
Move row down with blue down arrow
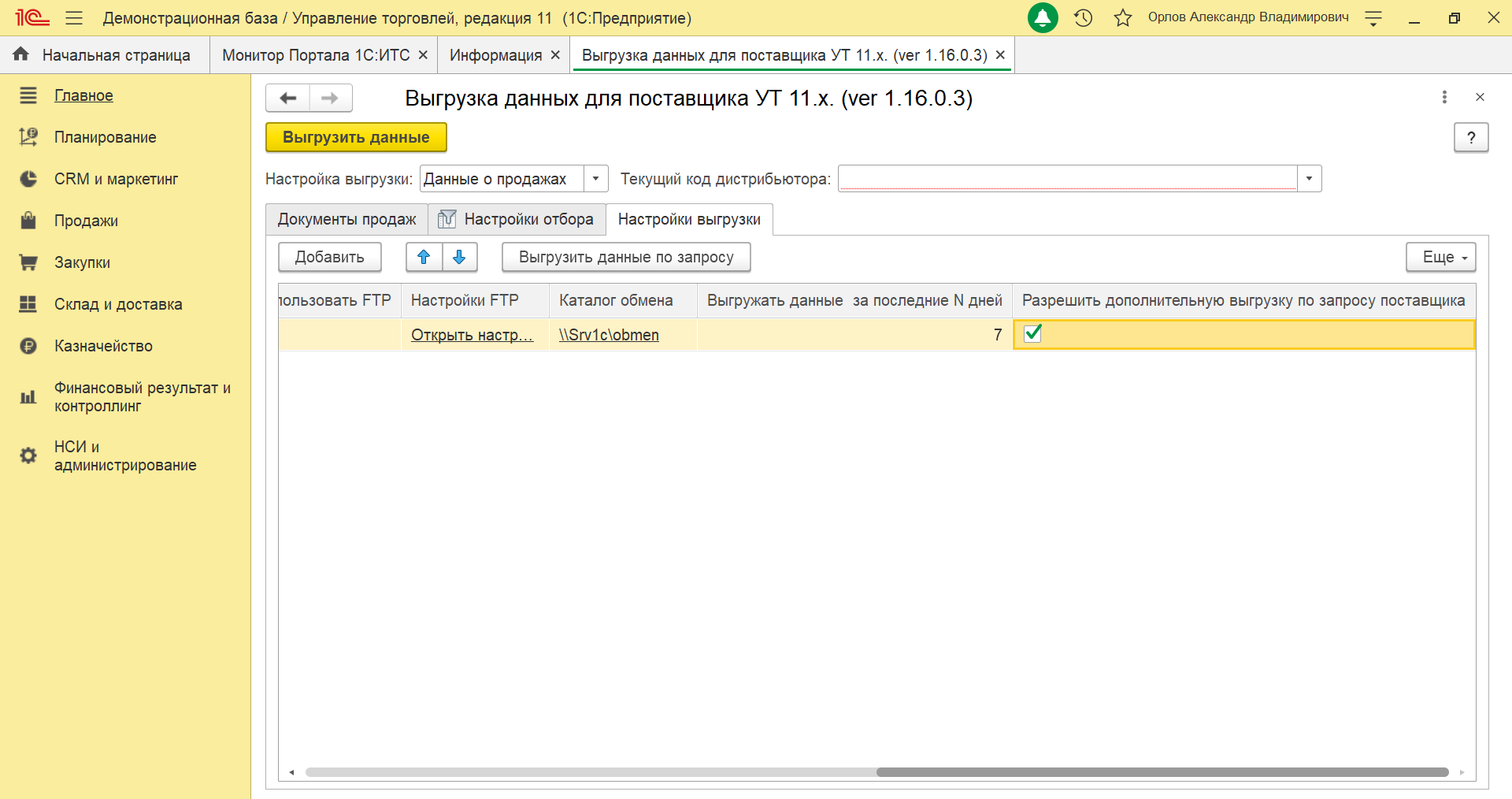click(460, 257)
